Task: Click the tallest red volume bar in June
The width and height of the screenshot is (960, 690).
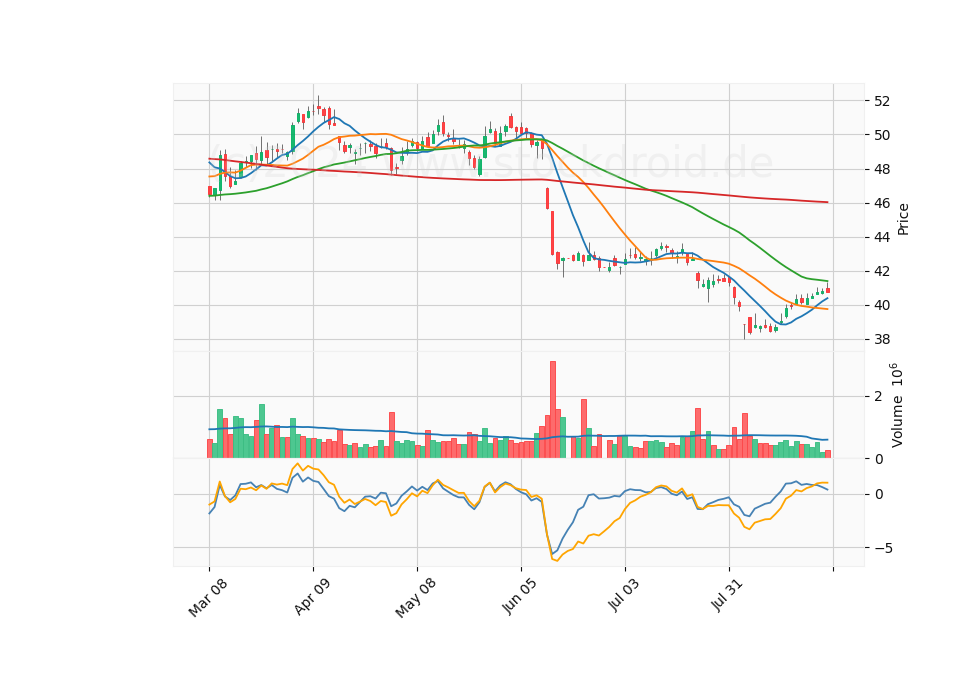Action: pos(553,409)
